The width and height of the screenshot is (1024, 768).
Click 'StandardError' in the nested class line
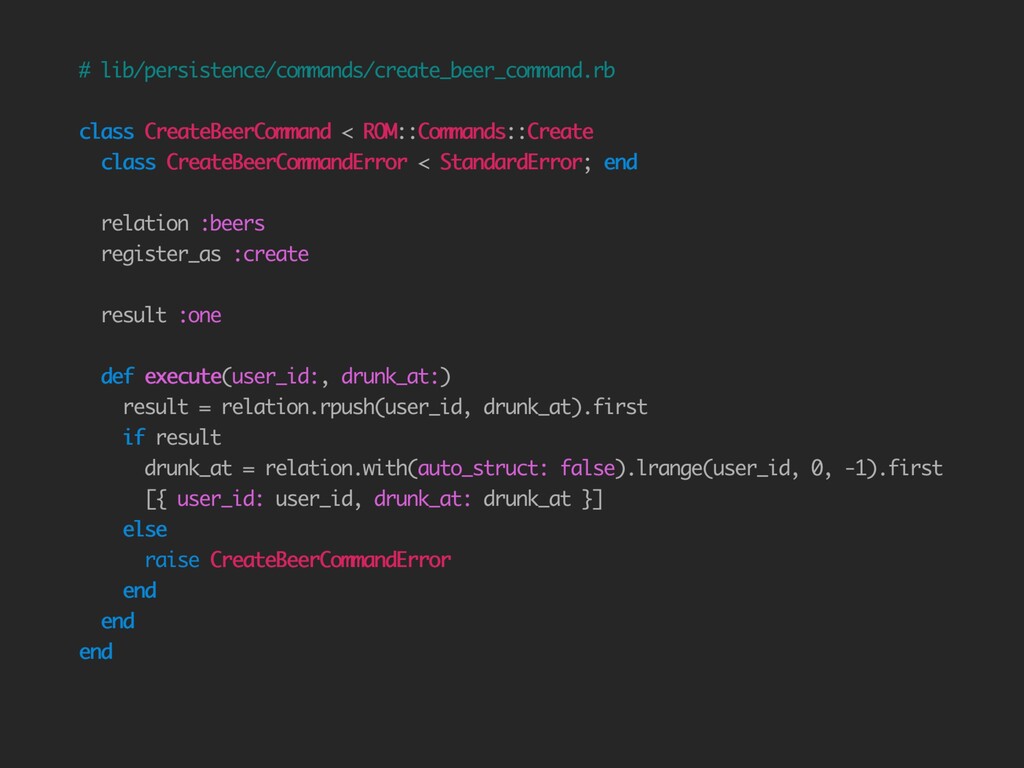click(511, 162)
